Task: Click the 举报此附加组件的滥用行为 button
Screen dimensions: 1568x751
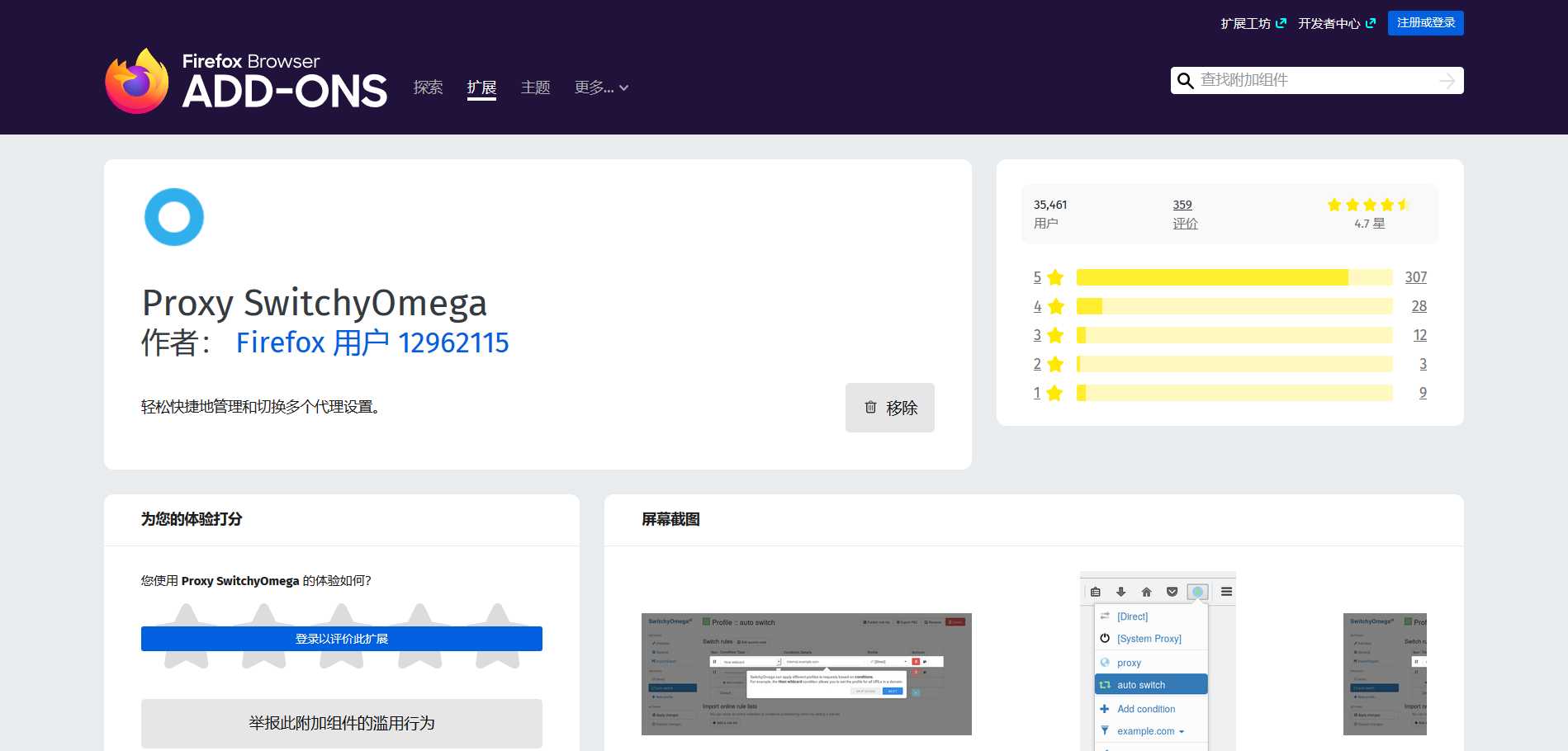Action: [x=342, y=724]
